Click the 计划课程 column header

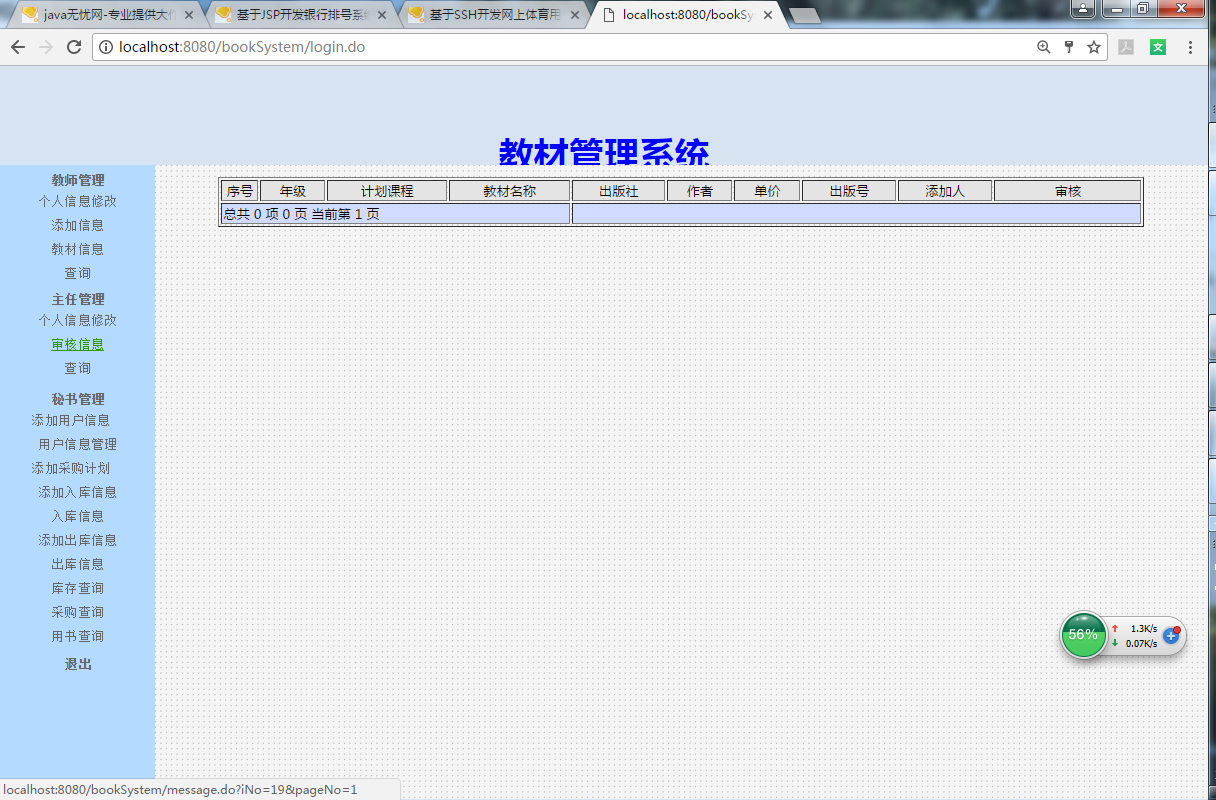(387, 191)
